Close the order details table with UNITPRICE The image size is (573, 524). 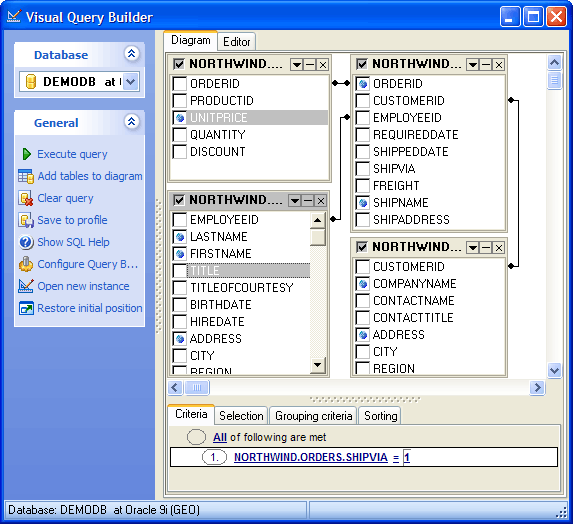coord(323,65)
